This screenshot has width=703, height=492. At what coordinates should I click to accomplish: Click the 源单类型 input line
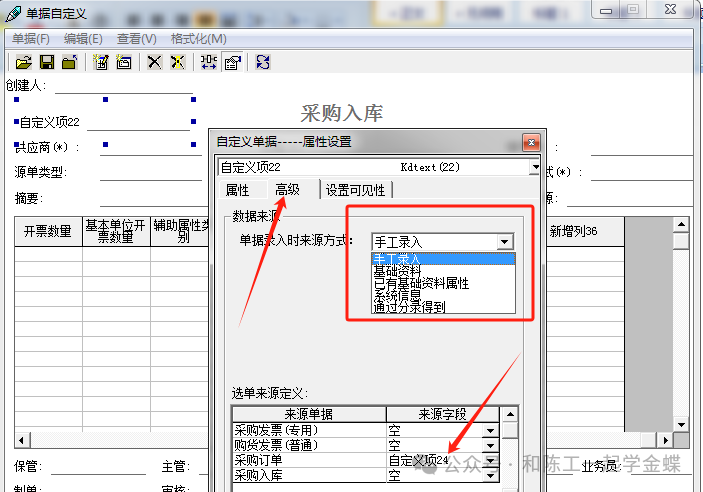coord(151,173)
